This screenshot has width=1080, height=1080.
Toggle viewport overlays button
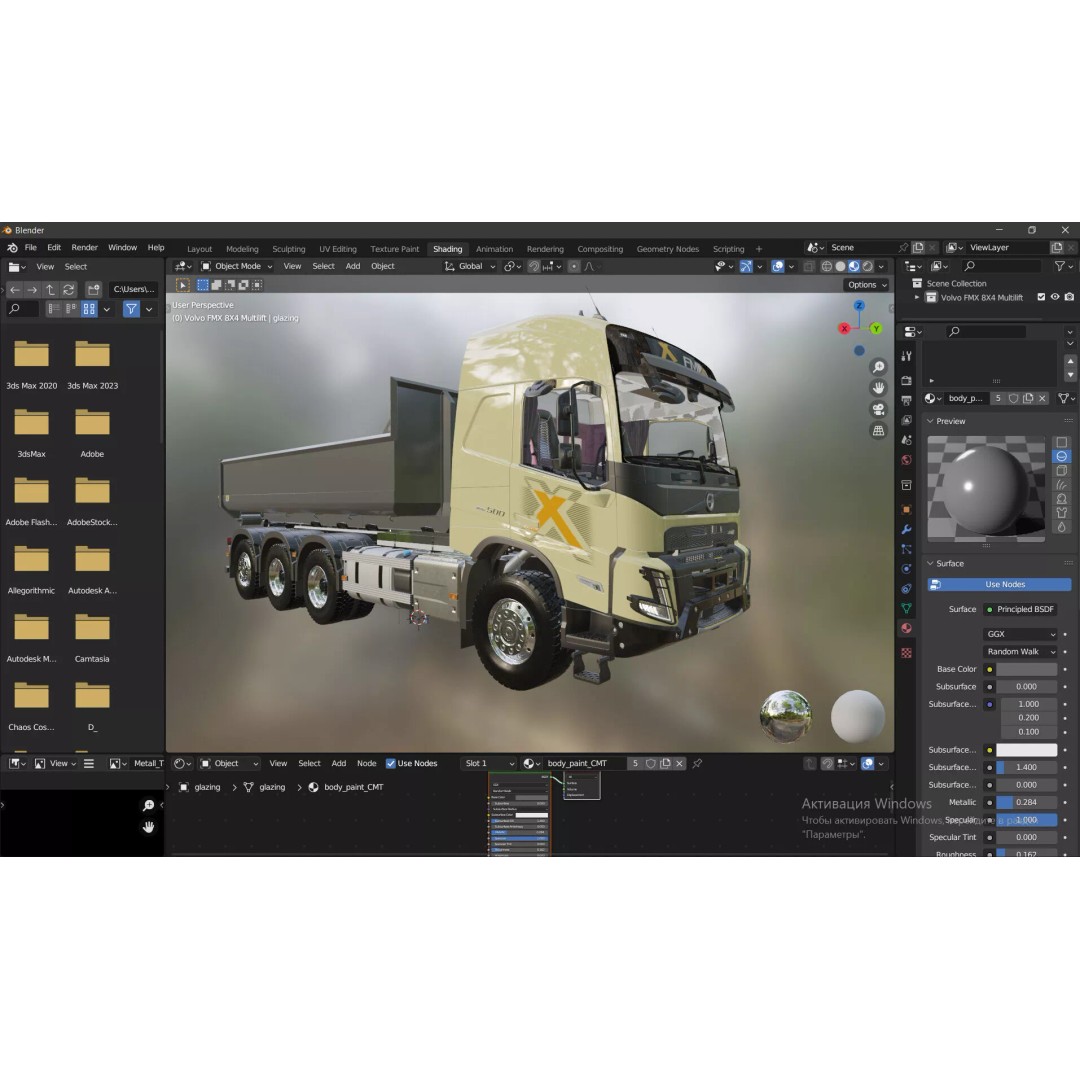tap(778, 267)
